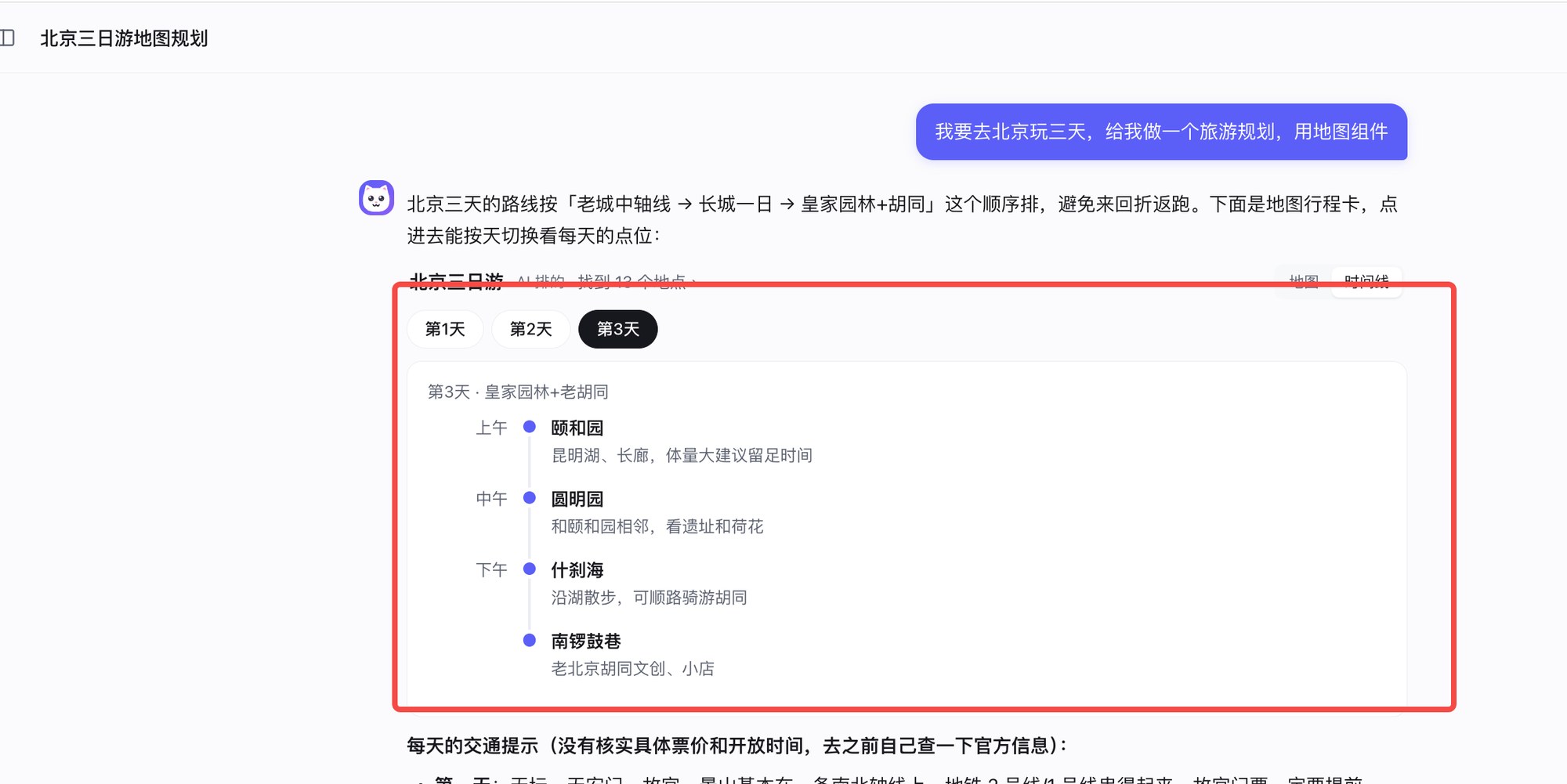Viewport: 1567px width, 784px height.
Task: Select the 南锣鼓巷 entry title
Action: click(x=586, y=641)
